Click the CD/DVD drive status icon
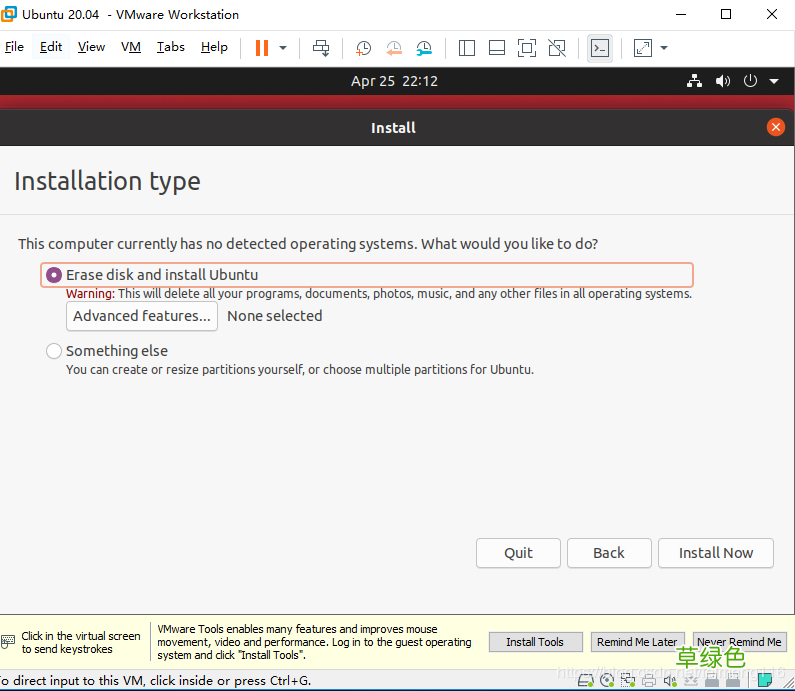795x691 pixels. tap(607, 680)
